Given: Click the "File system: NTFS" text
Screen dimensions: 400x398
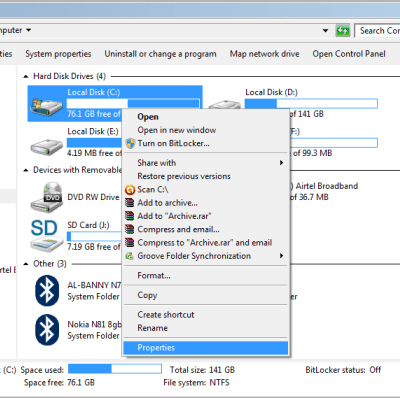Looking at the screenshot, I should [196, 382].
